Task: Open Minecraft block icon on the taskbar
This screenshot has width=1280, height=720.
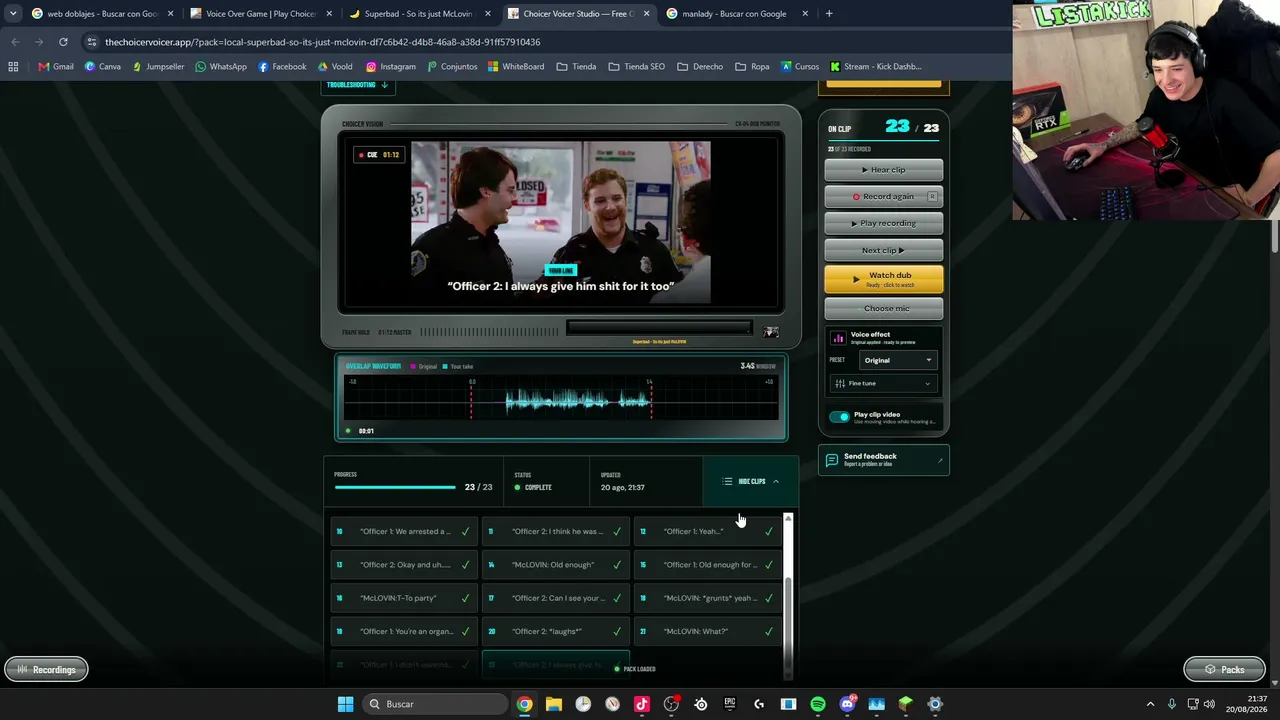Action: [906, 704]
